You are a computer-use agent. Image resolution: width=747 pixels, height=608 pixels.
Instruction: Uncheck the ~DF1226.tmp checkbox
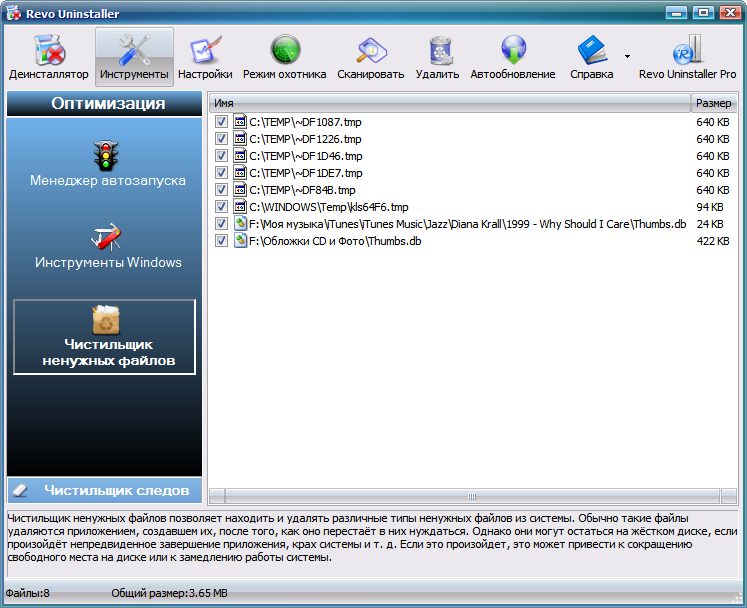221,139
